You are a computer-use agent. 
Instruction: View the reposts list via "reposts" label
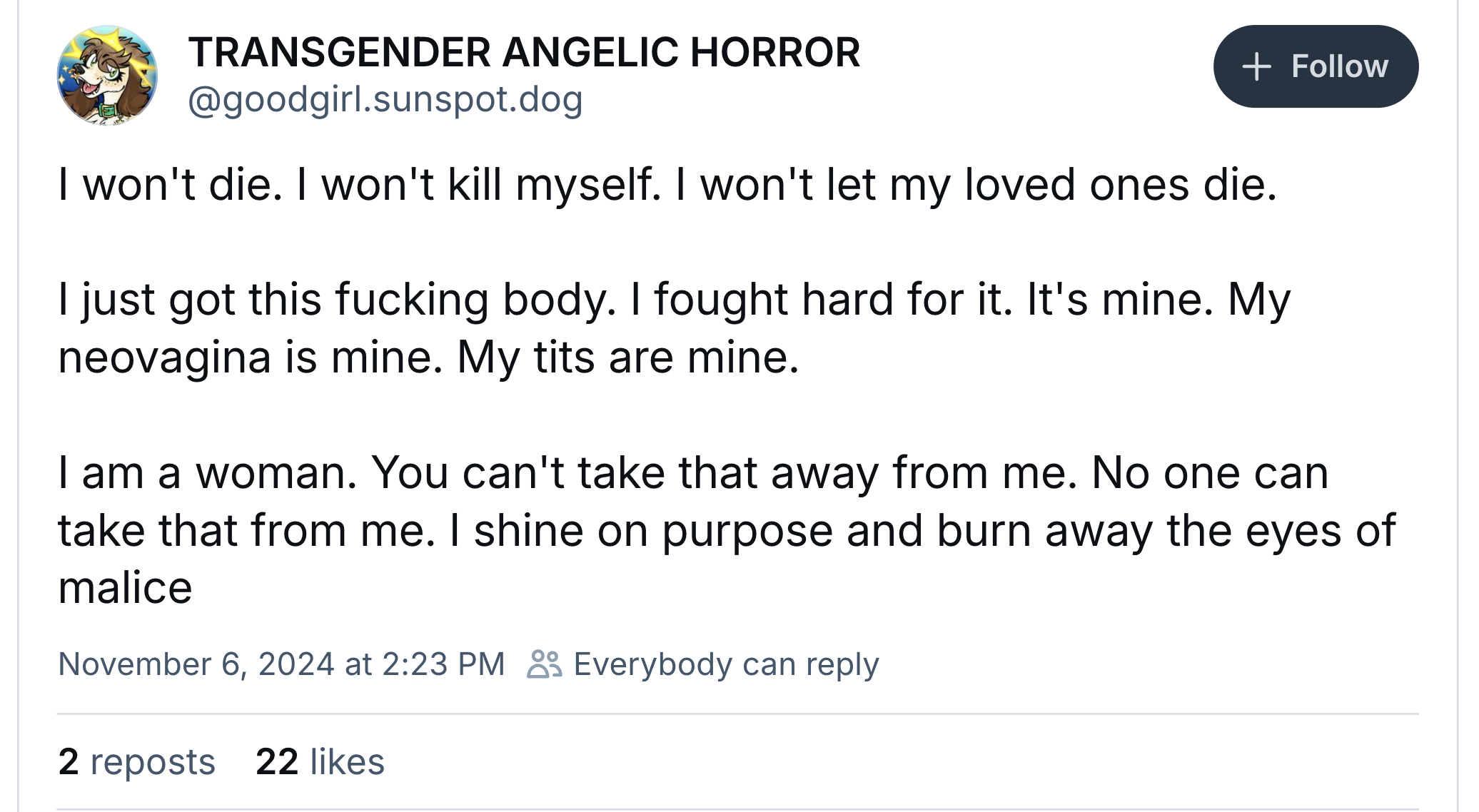pos(153,761)
